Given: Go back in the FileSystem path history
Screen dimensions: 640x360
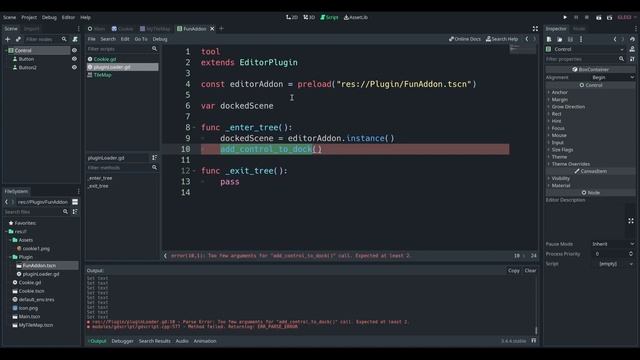Looking at the screenshot, I should click(x=7, y=202).
